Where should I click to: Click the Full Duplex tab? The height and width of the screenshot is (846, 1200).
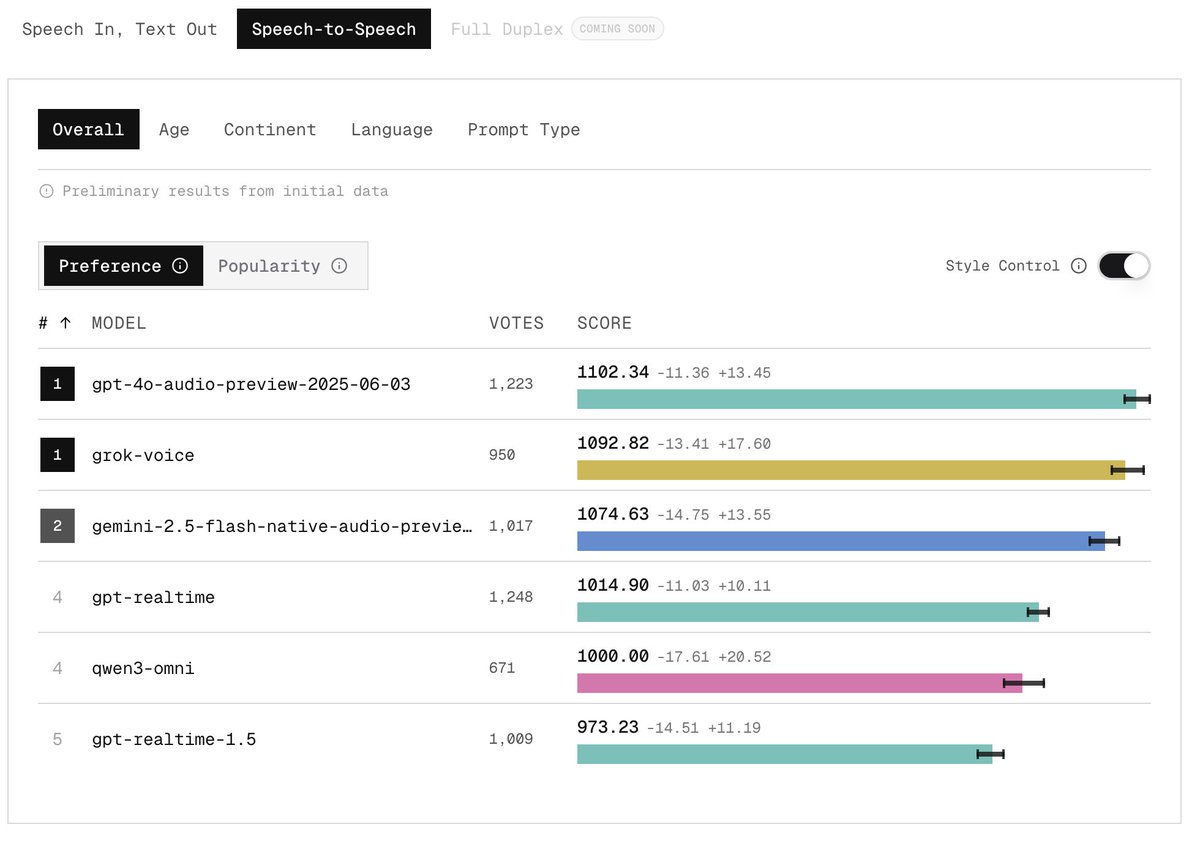click(507, 29)
